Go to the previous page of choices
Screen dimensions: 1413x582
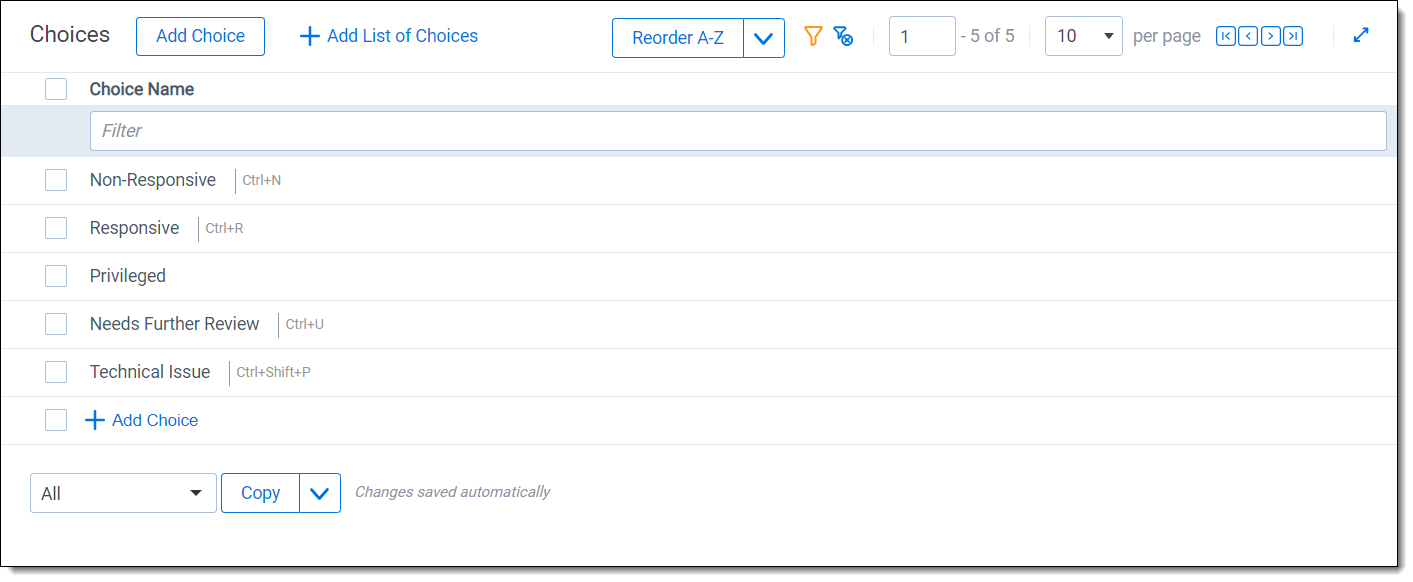[1248, 36]
